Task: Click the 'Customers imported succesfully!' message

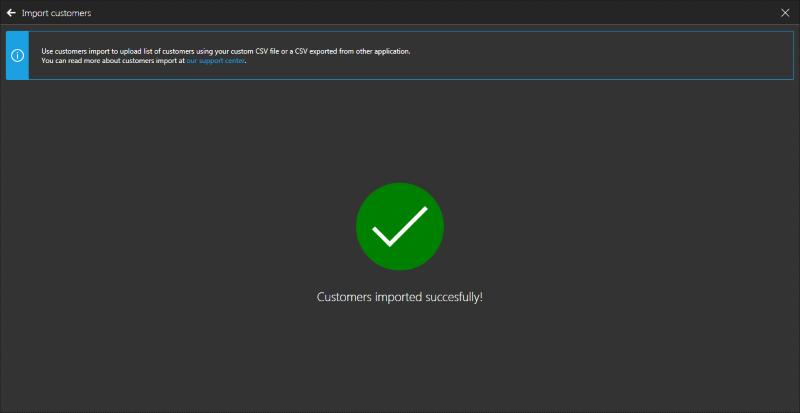Action: tap(399, 297)
